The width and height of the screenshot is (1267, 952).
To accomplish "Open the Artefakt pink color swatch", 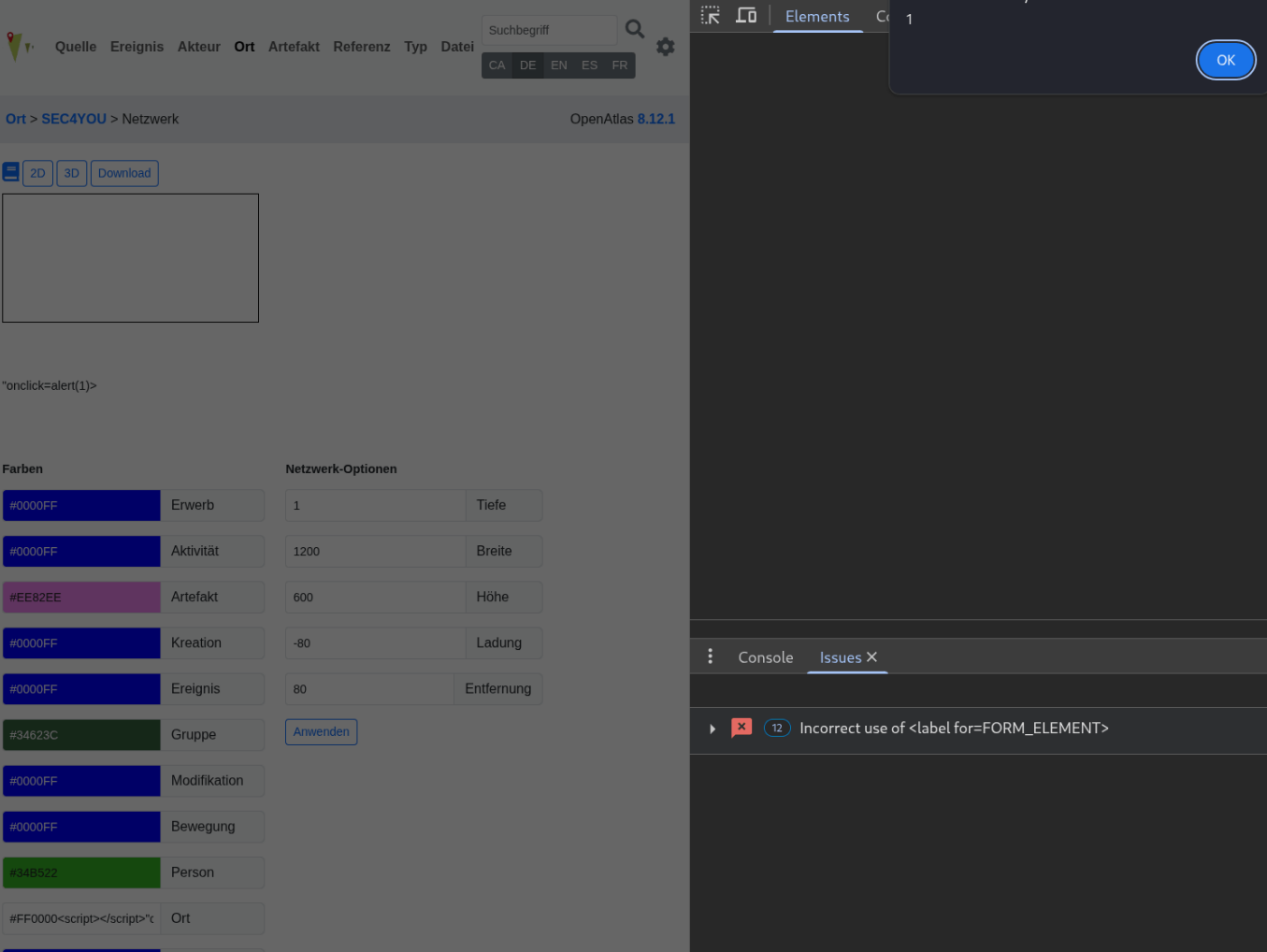I will point(81,598).
